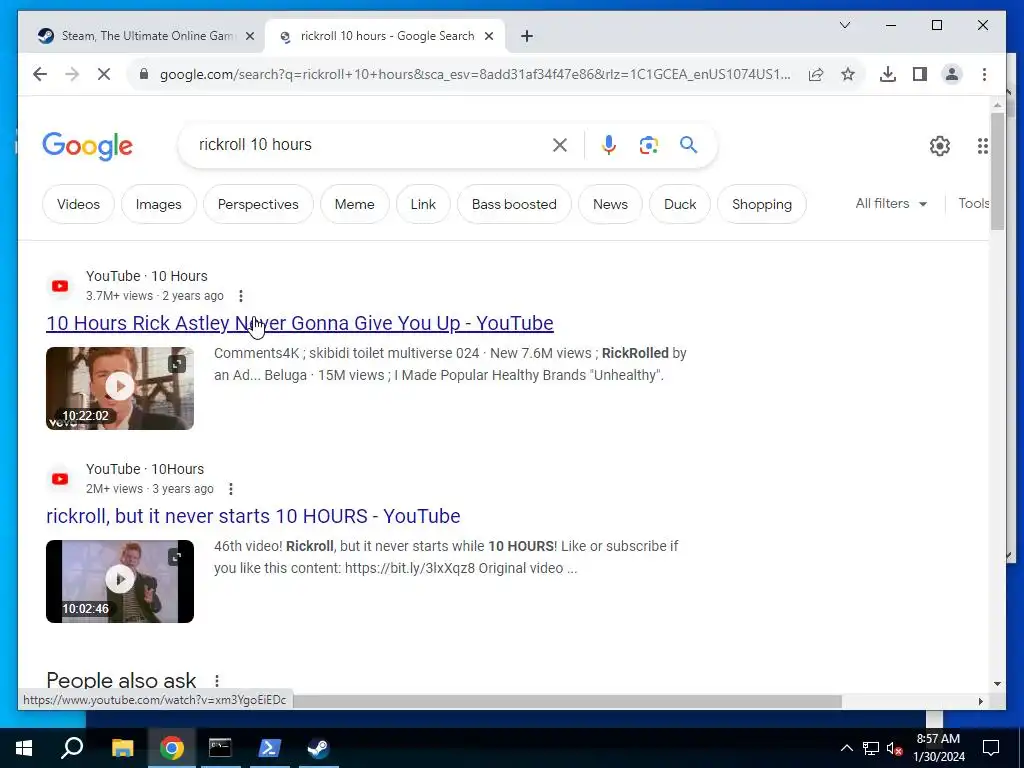1024x768 pixels.
Task: Open Windows taskbar search
Action: (72, 748)
